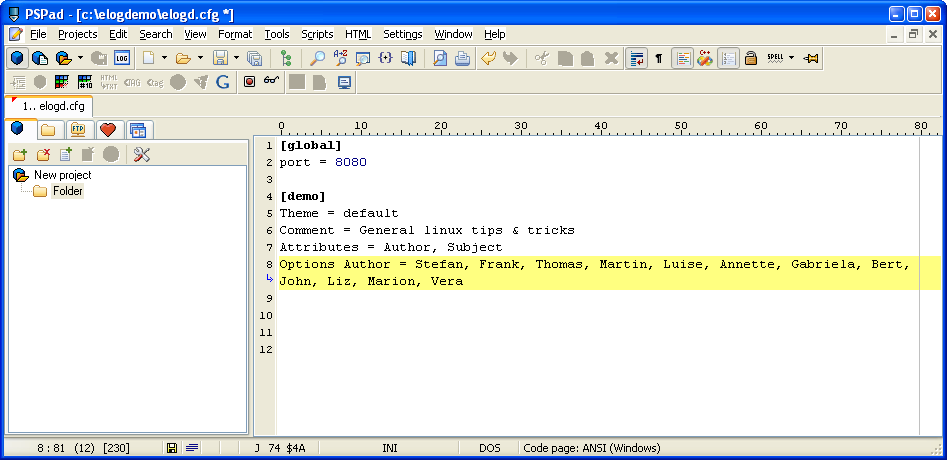The image size is (947, 460).
Task: Open the HTML menu
Action: coord(358,34)
